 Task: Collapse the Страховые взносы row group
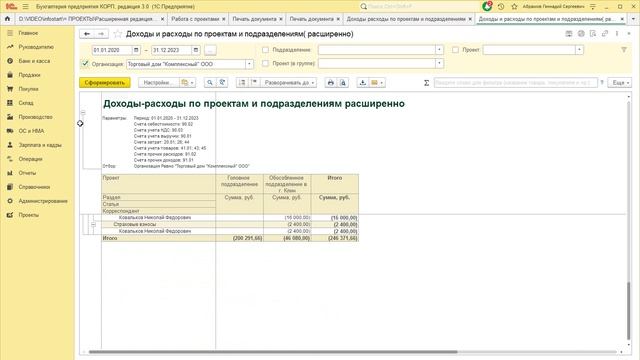click(x=93, y=224)
